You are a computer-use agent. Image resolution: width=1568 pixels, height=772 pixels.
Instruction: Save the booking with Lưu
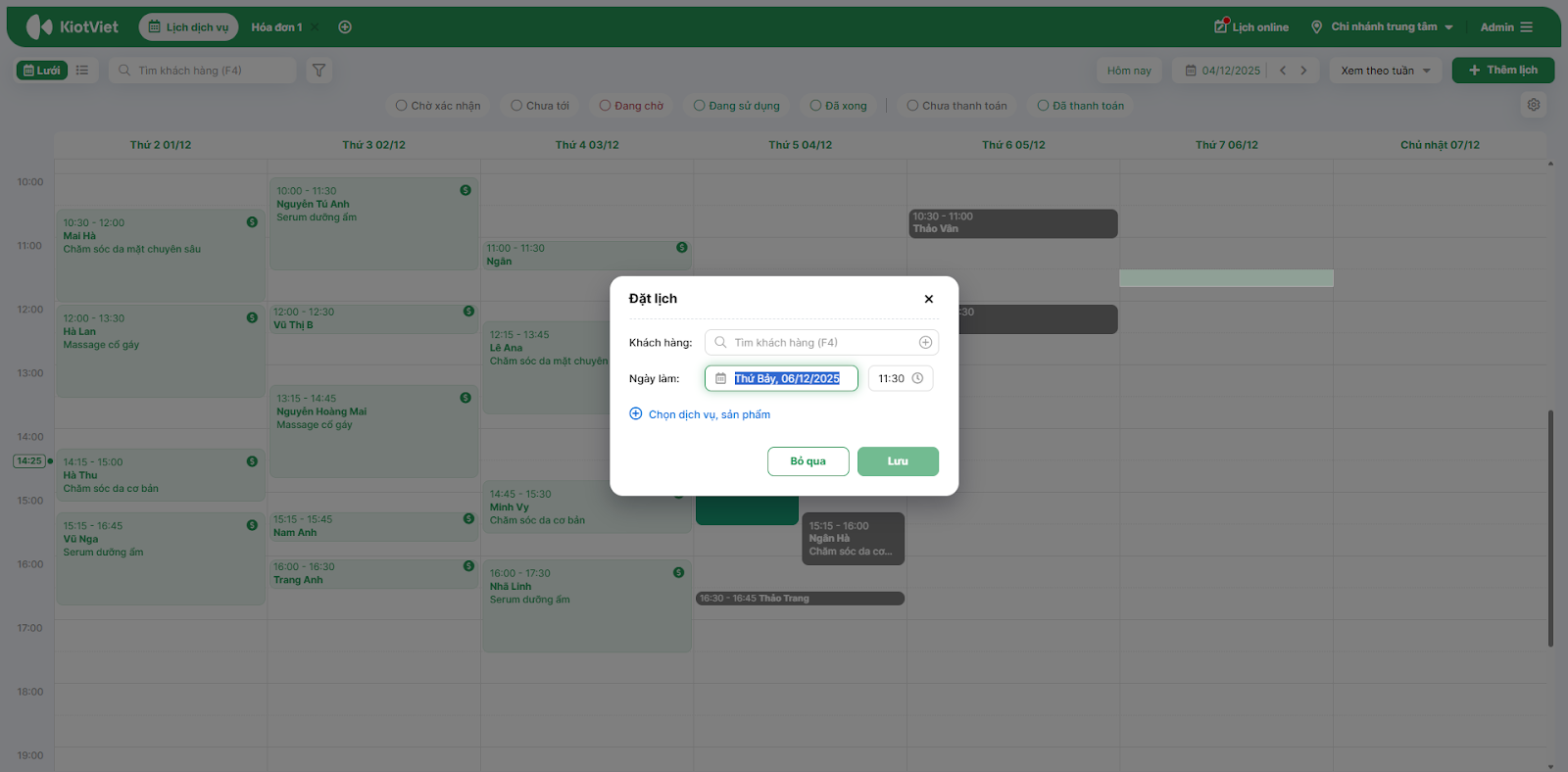[898, 461]
